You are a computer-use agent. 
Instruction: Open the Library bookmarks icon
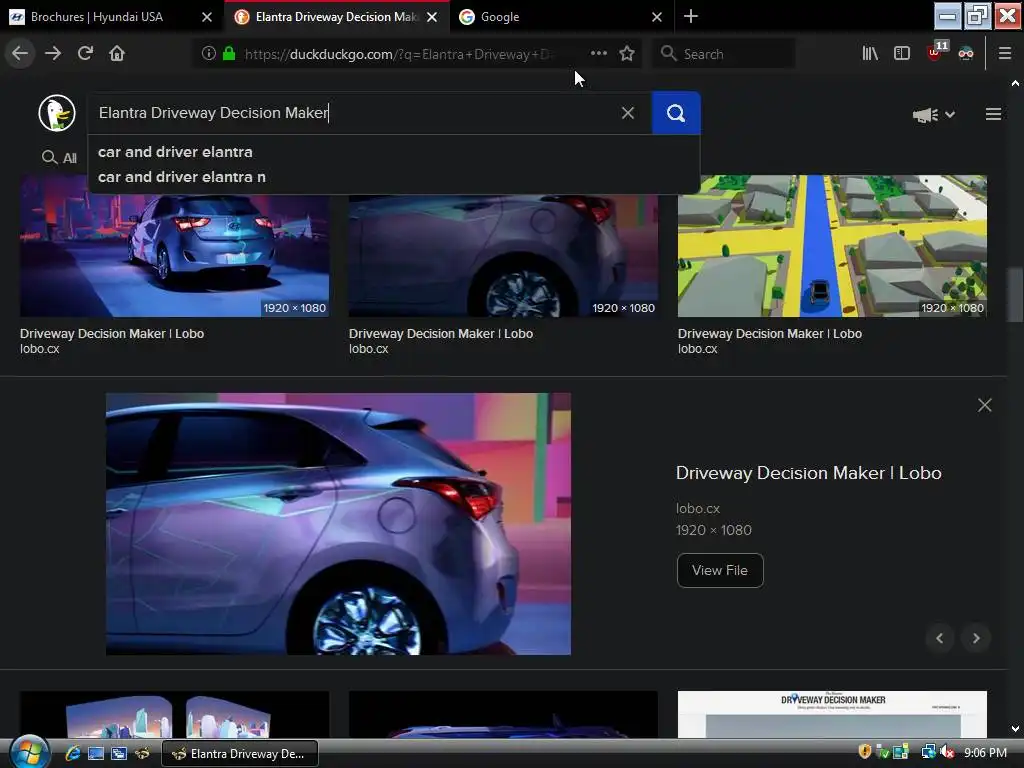pos(870,54)
